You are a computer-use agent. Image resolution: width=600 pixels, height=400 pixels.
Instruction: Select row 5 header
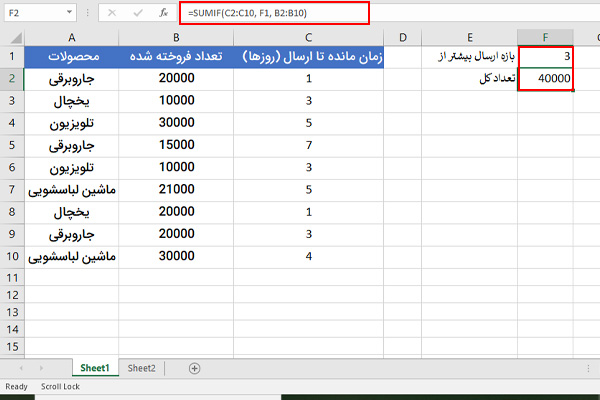(x=13, y=145)
